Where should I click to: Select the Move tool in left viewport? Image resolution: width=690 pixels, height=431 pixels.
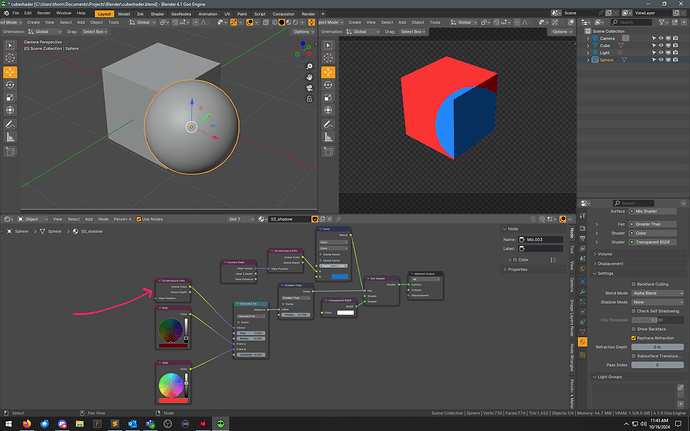[x=10, y=72]
